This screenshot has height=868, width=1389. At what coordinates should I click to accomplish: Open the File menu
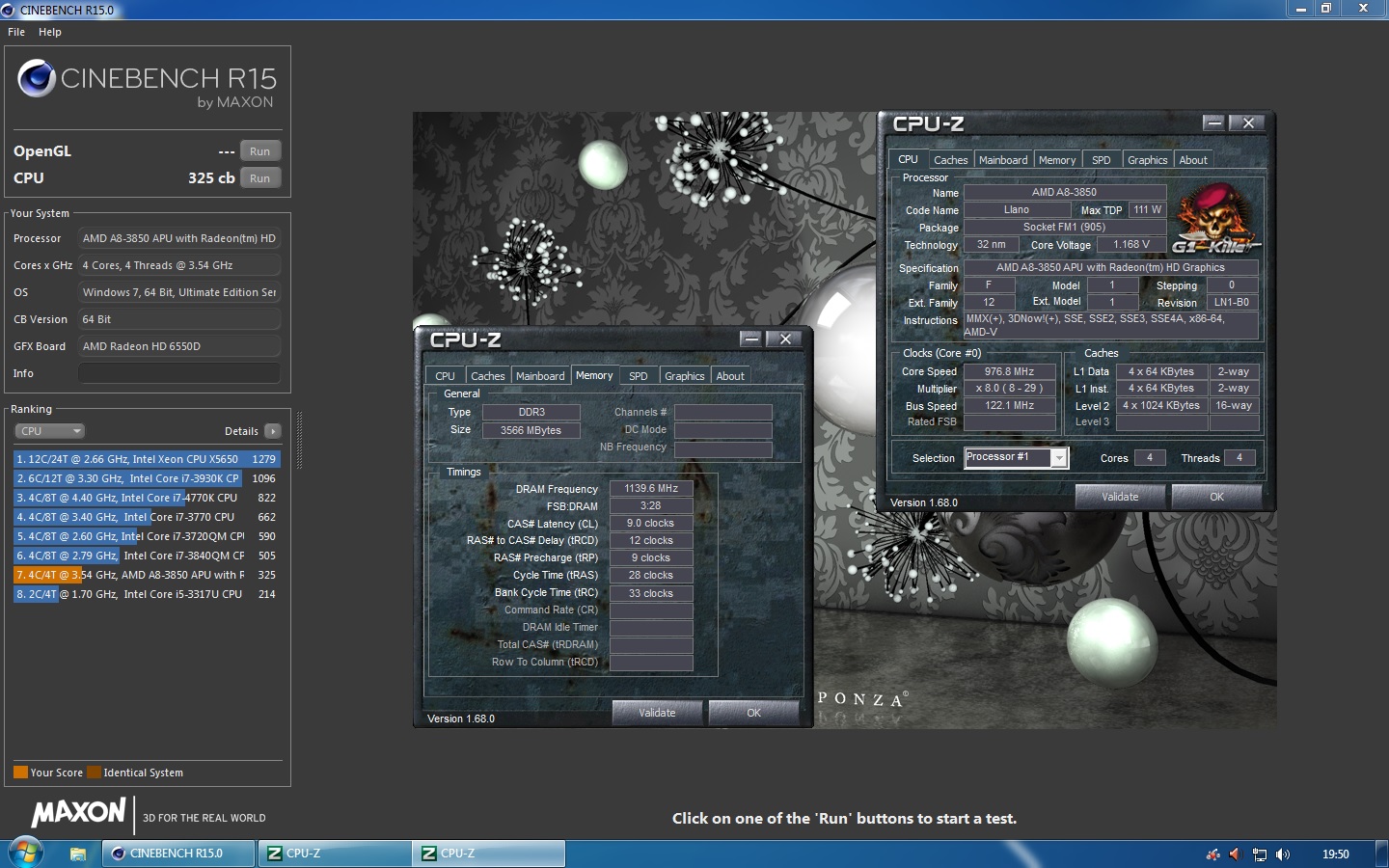[16, 32]
